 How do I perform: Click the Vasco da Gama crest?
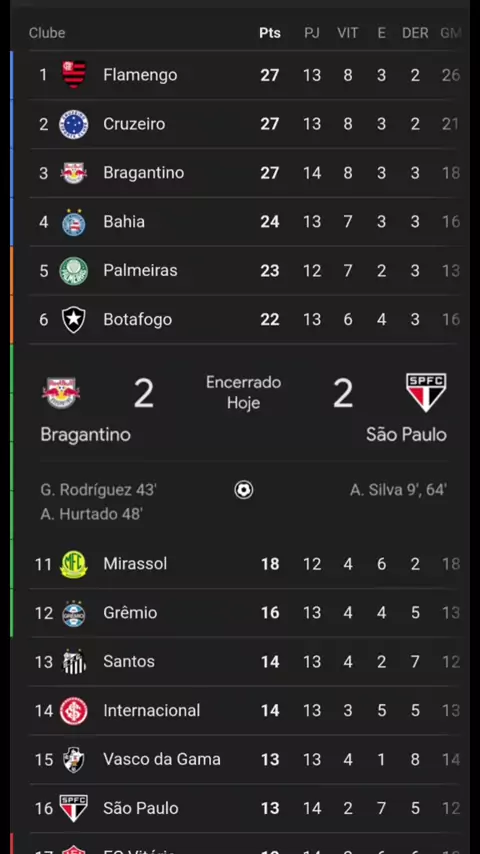coord(74,760)
